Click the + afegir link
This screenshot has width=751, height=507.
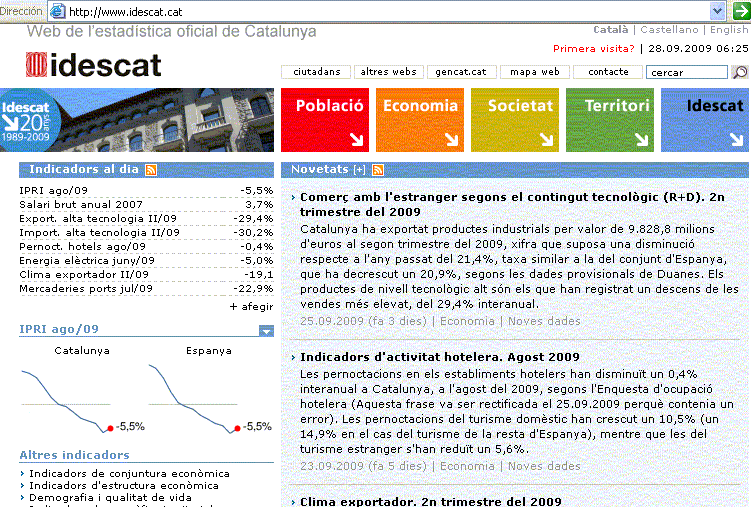pyautogui.click(x=251, y=306)
